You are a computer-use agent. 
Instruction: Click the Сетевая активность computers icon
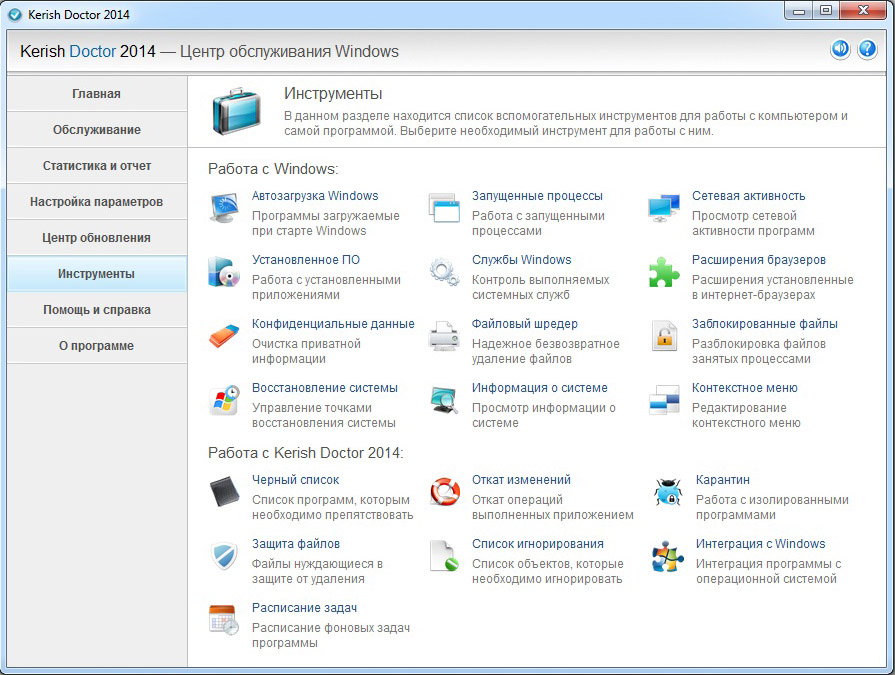point(664,208)
